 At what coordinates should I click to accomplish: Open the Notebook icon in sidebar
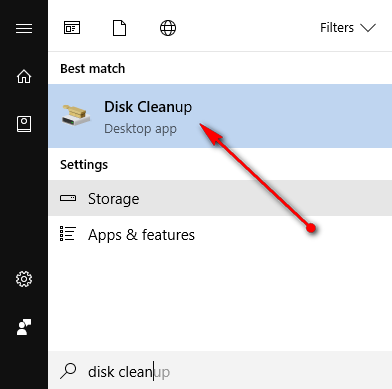coord(24,124)
